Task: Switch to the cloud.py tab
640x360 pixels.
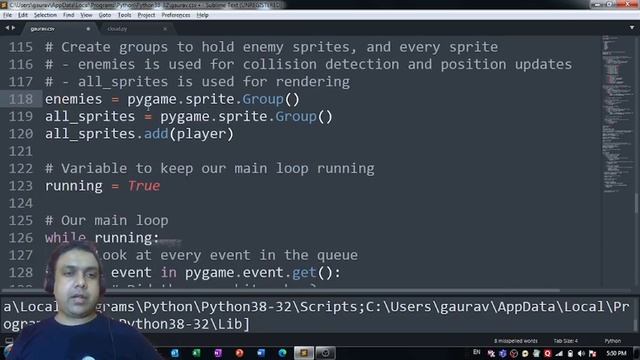Action: click(135, 29)
